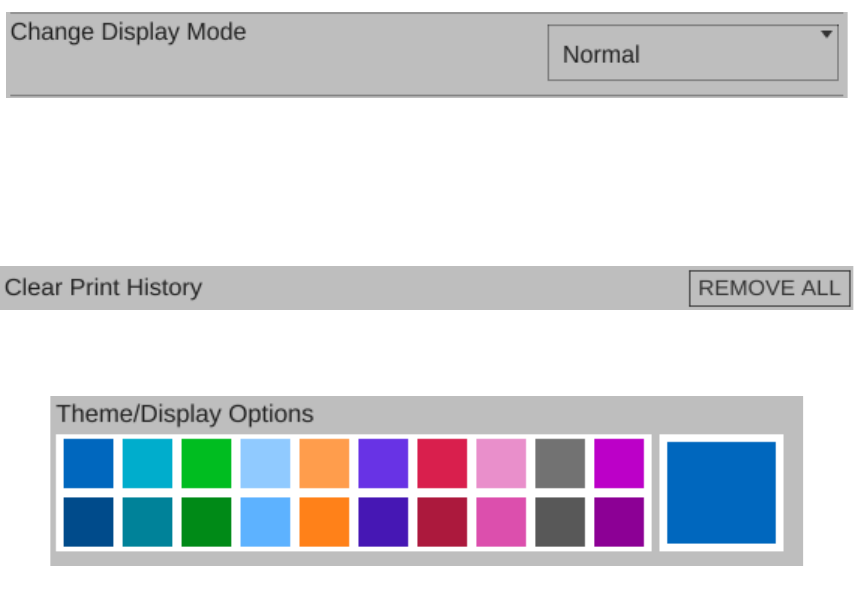Click the dropdown arrow beside Normal
This screenshot has height=594, width=854.
point(826,34)
